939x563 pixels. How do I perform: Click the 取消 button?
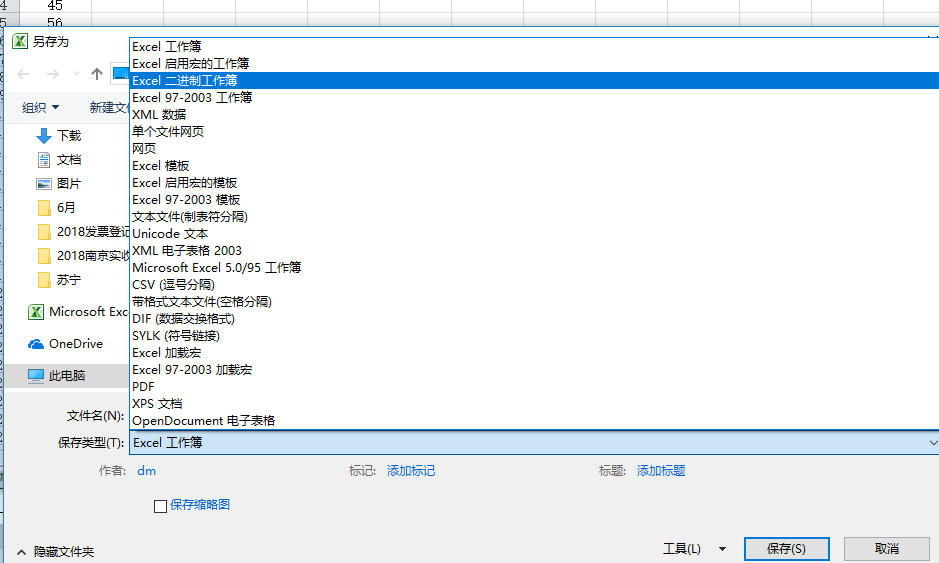(x=886, y=549)
